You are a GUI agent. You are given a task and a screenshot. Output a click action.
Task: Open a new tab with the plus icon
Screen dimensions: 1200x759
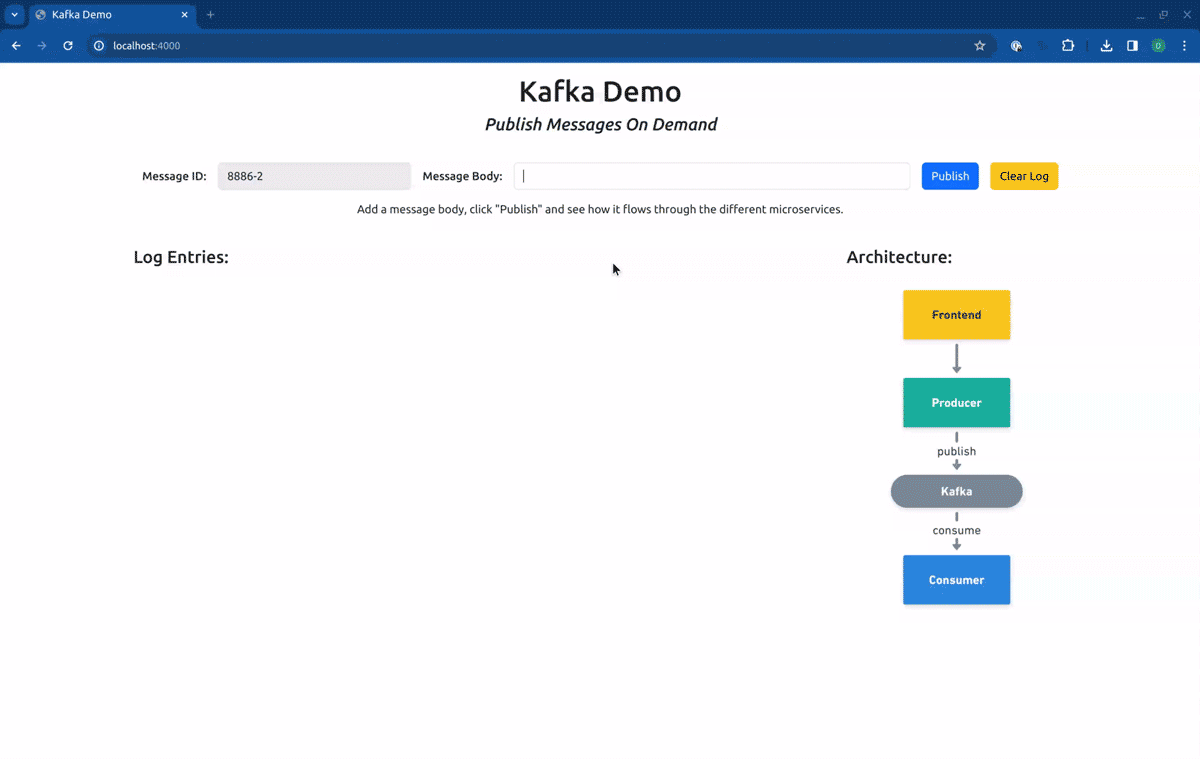coord(211,15)
